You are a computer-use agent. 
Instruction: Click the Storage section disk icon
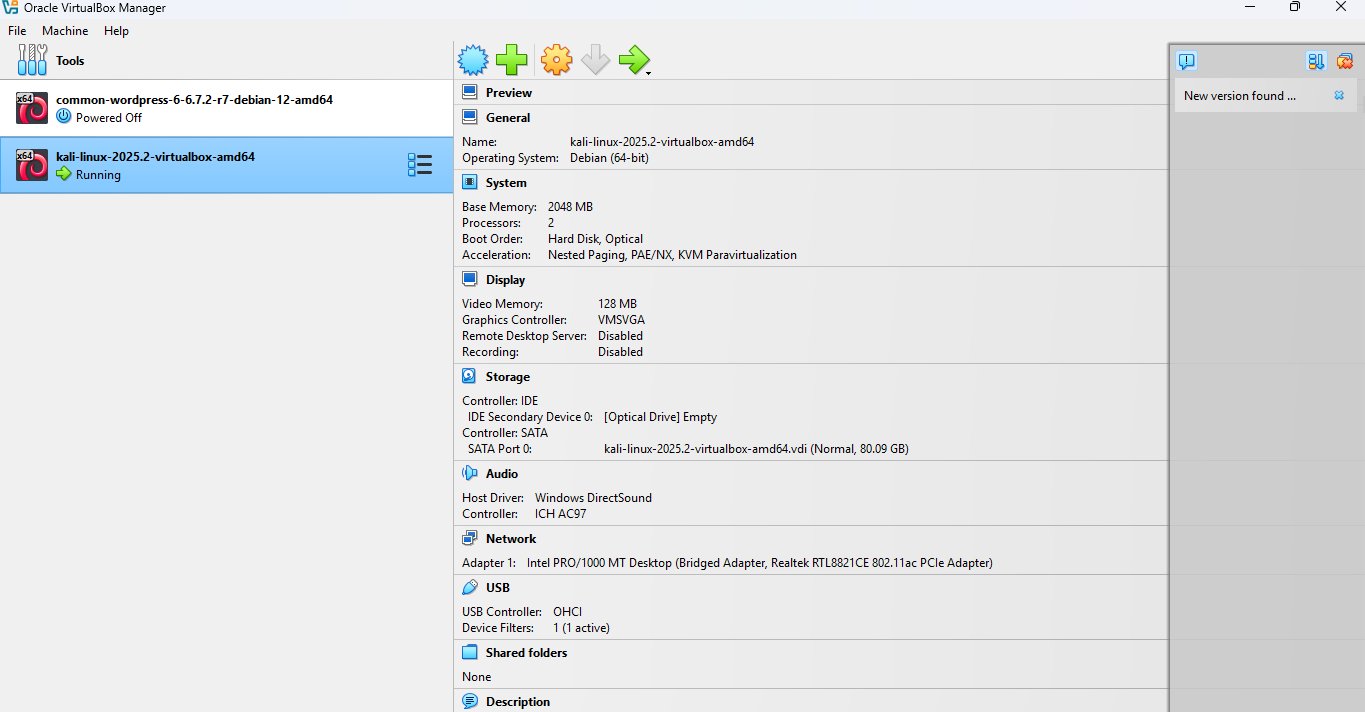click(470, 376)
